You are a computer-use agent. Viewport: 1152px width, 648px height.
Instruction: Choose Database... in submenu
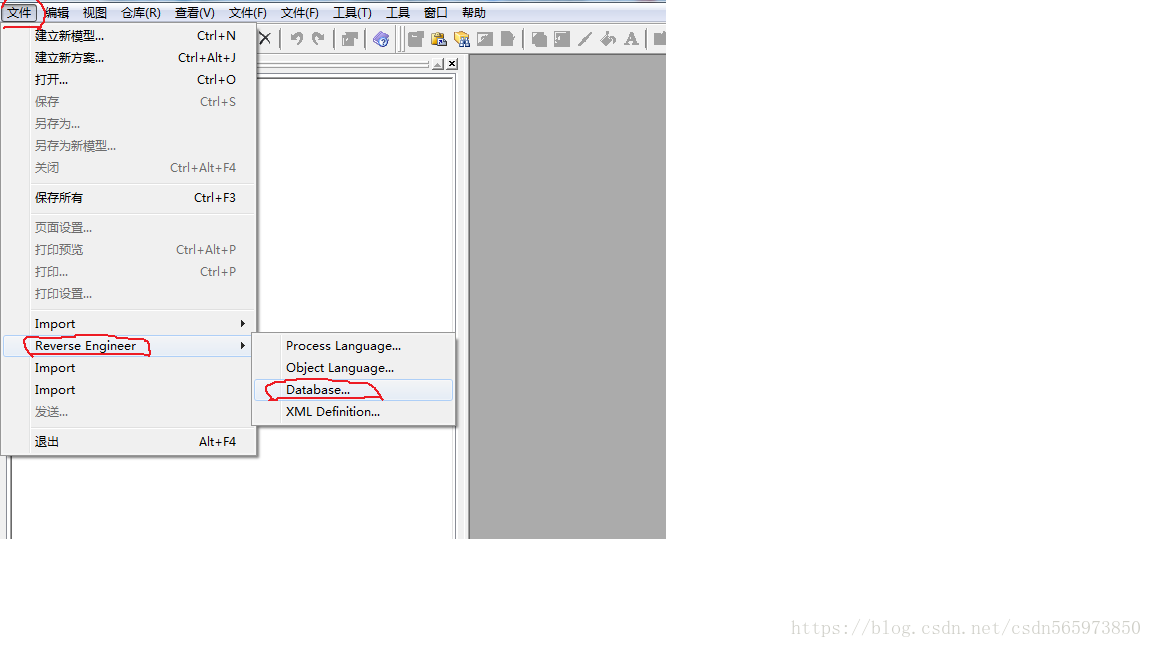coord(353,389)
